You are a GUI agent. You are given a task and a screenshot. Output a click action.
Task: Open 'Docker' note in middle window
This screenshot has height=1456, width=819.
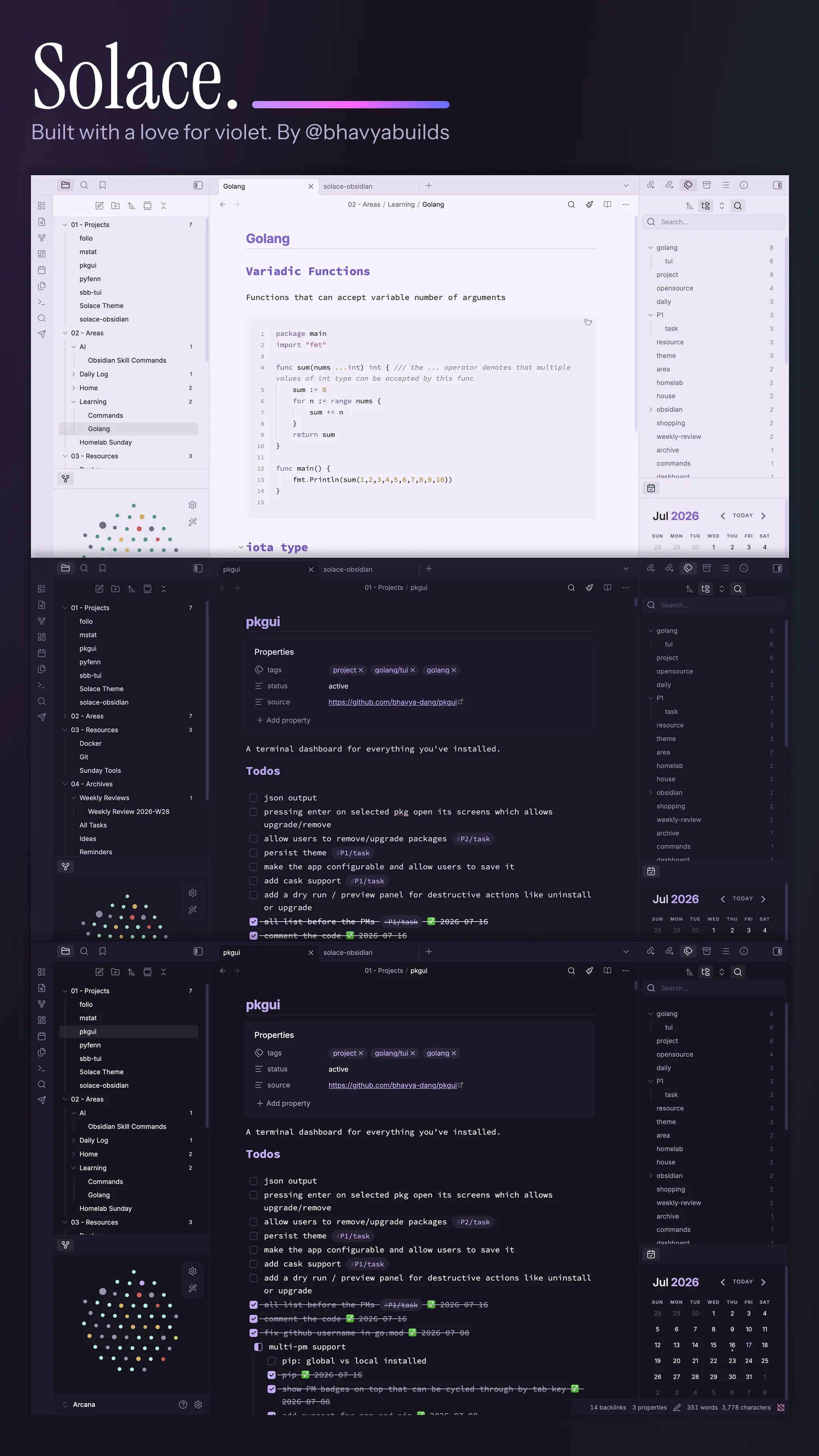point(90,743)
